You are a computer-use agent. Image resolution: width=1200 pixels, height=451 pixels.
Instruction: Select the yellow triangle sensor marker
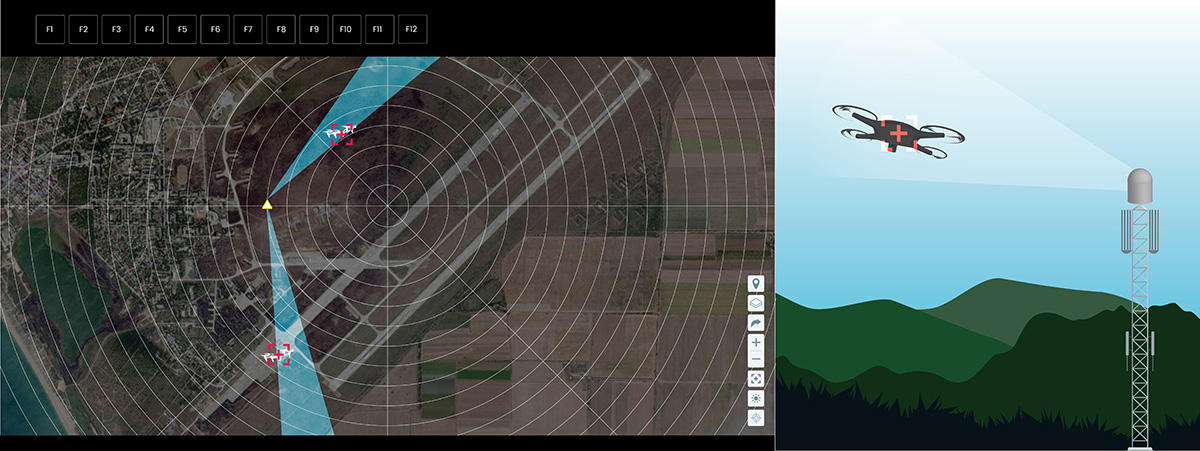pyautogui.click(x=267, y=205)
